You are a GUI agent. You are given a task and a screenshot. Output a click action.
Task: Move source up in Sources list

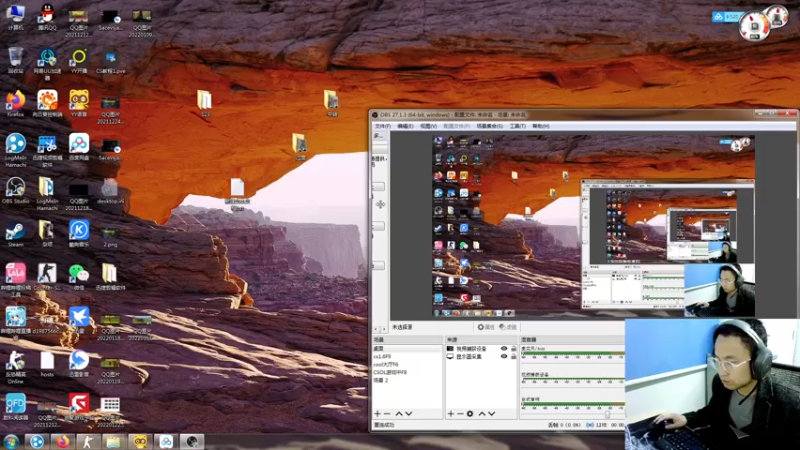tap(482, 414)
